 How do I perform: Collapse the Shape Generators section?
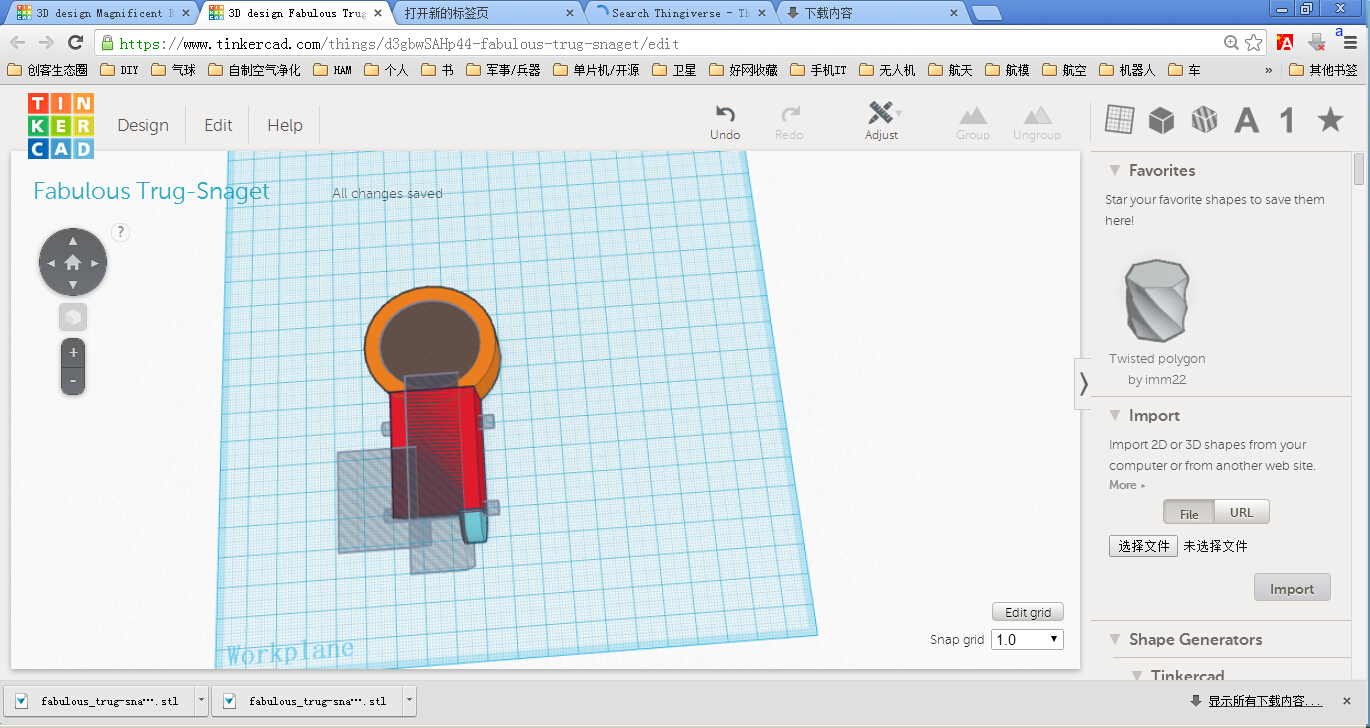(1114, 639)
